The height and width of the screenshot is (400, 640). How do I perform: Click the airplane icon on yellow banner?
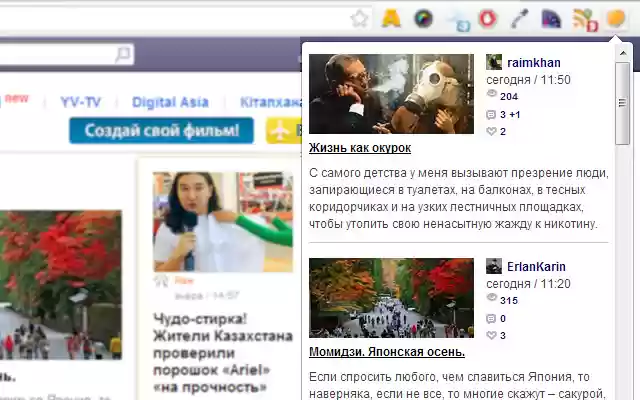280,131
